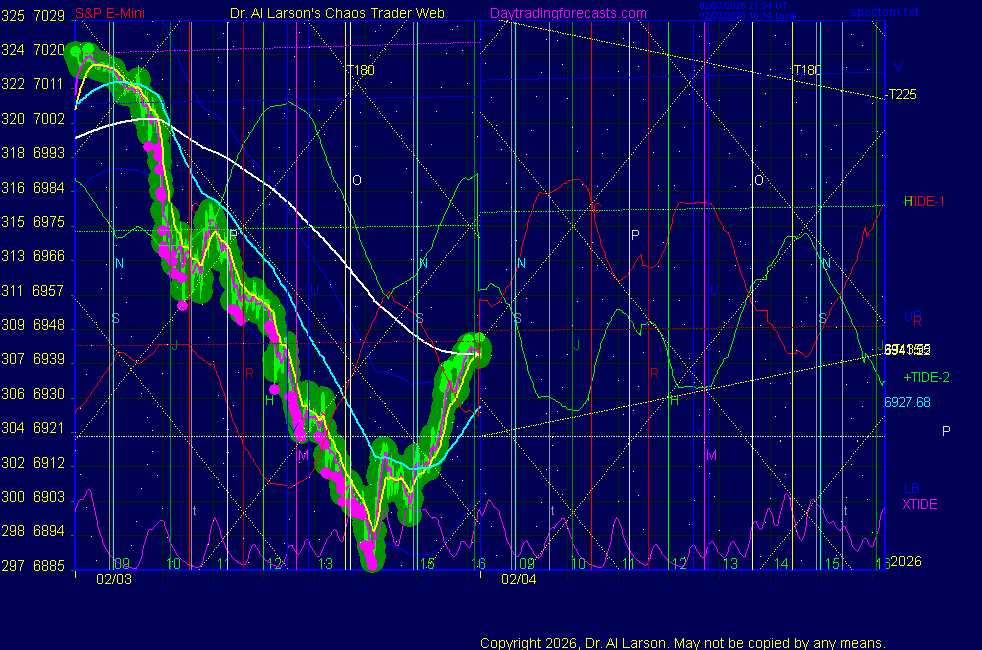Select the +TIDE-2 legend label
The image size is (982, 650).
pos(926,377)
